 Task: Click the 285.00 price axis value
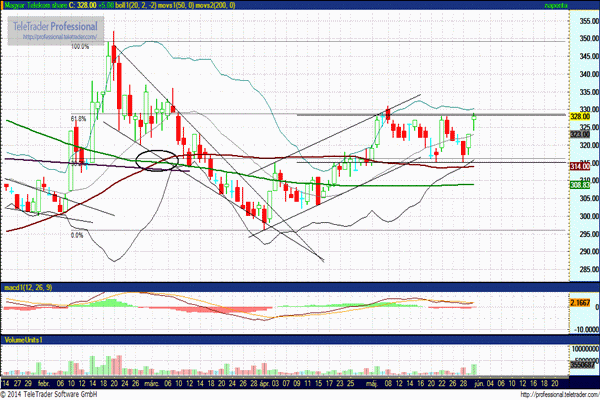(589, 269)
